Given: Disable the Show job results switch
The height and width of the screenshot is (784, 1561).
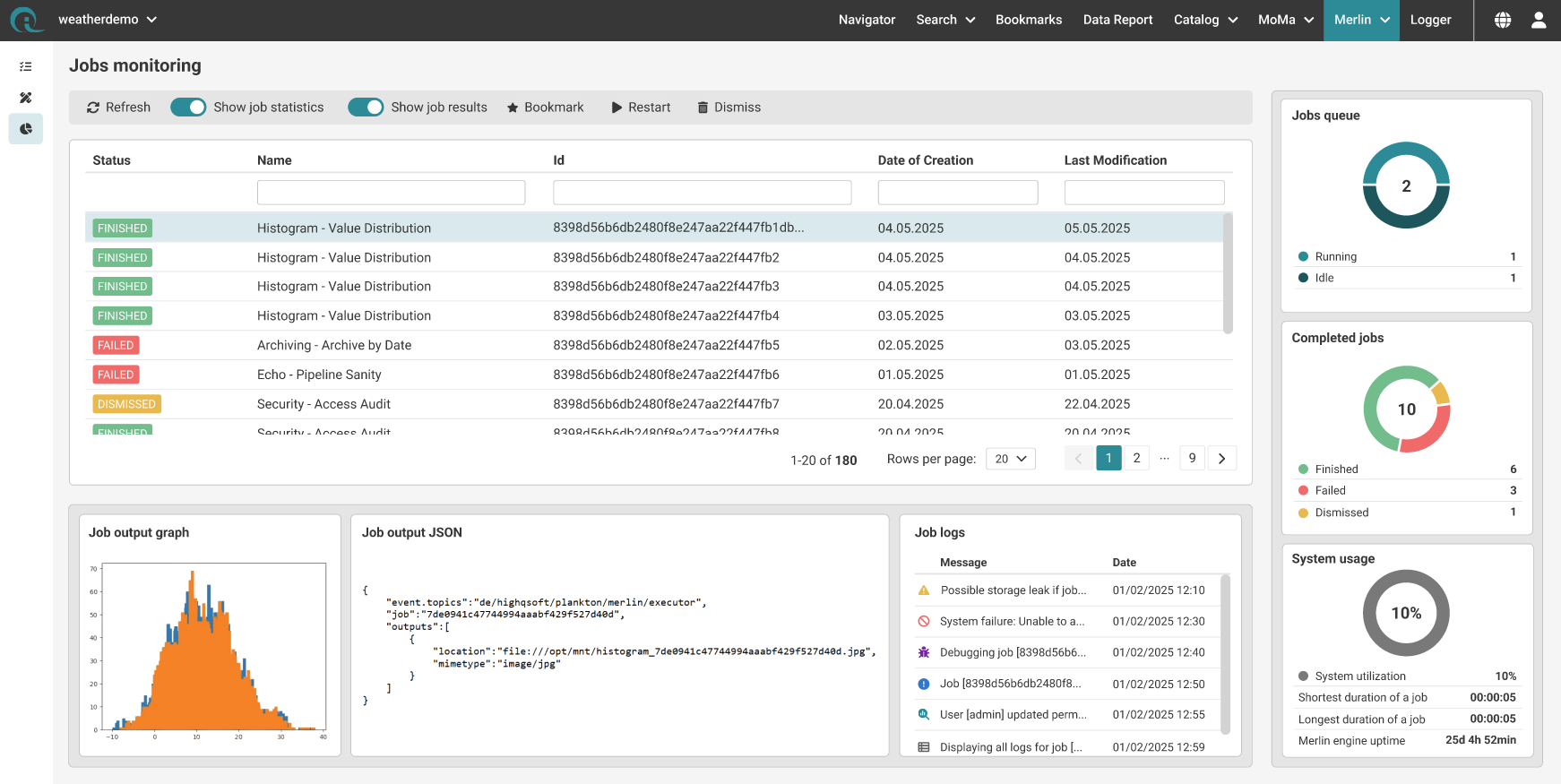Looking at the screenshot, I should pos(366,108).
